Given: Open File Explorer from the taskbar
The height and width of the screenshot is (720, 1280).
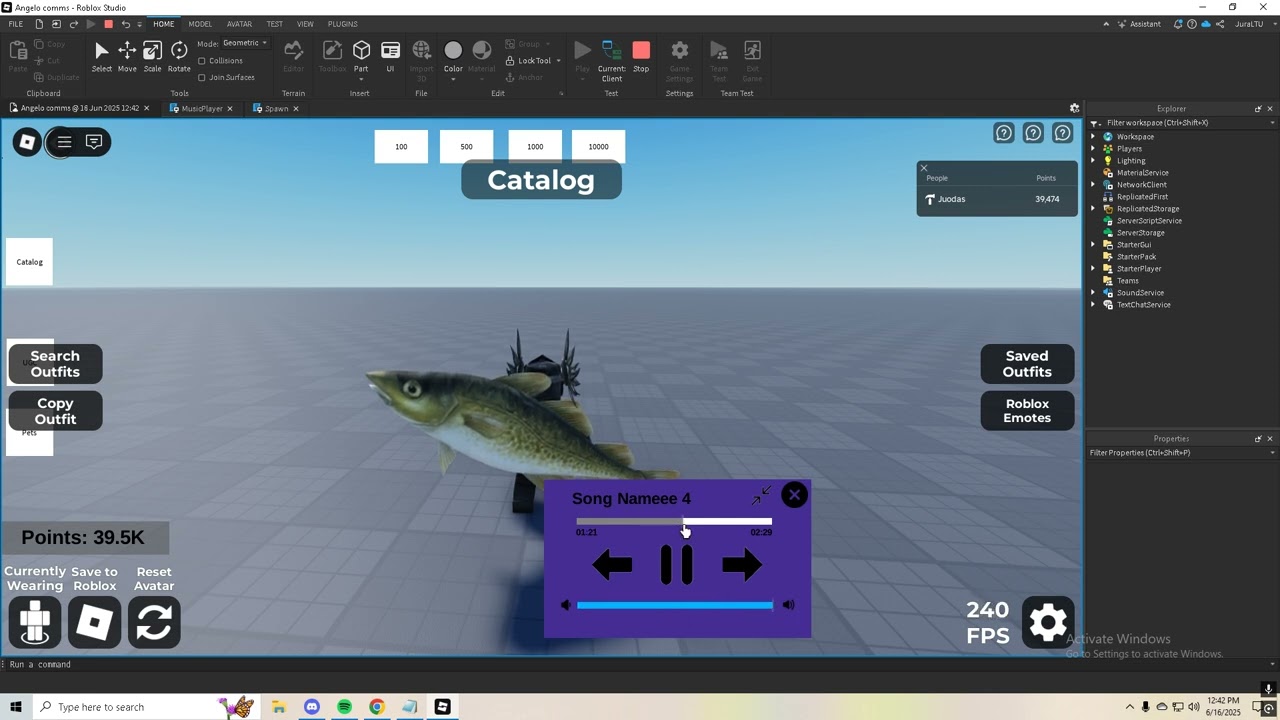Looking at the screenshot, I should 278,707.
